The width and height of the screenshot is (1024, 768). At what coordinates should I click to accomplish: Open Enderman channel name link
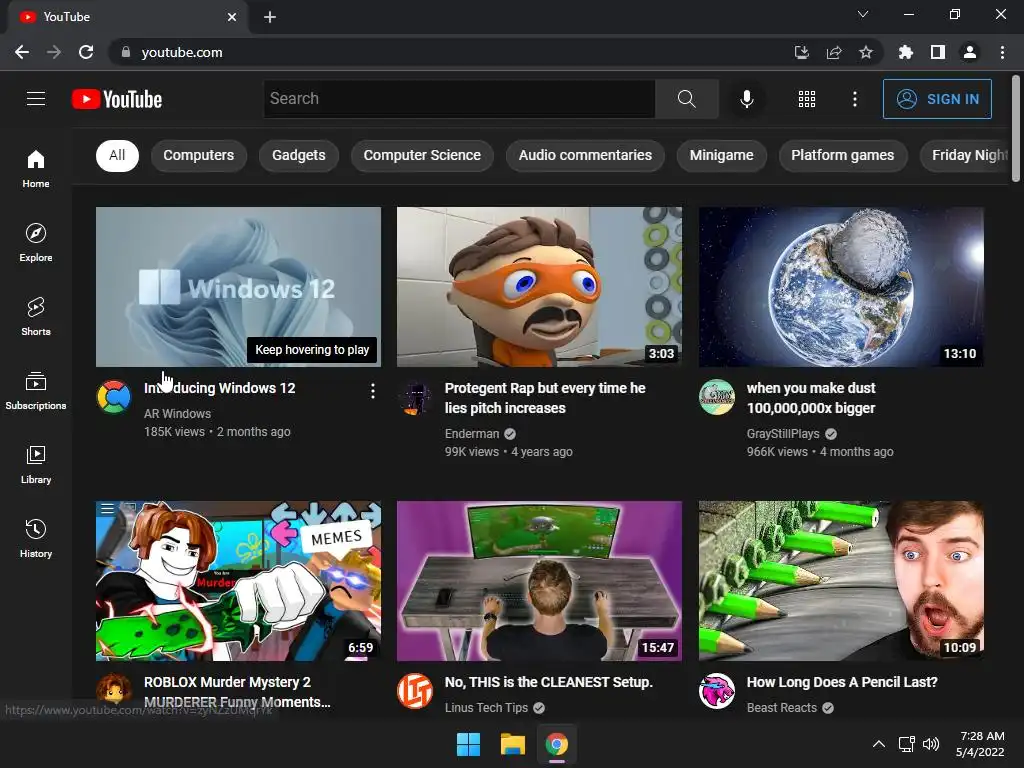[x=472, y=434]
